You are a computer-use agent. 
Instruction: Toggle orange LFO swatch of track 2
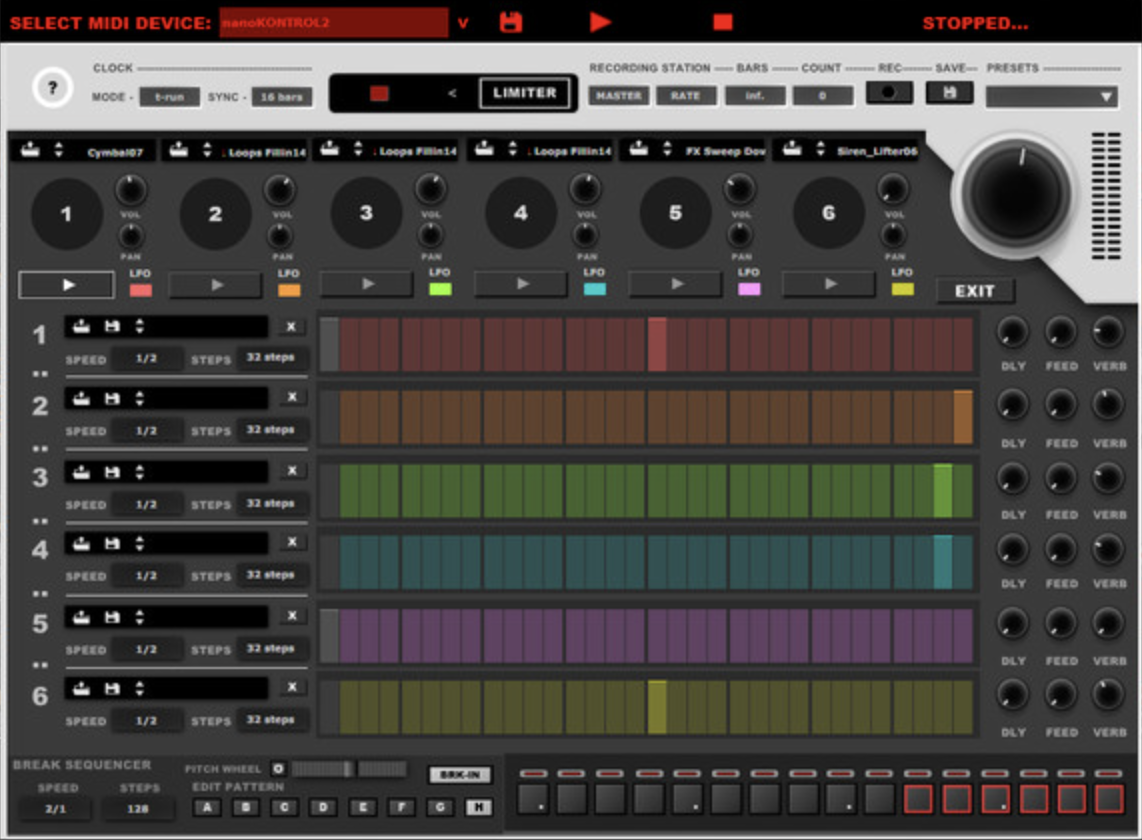288,290
